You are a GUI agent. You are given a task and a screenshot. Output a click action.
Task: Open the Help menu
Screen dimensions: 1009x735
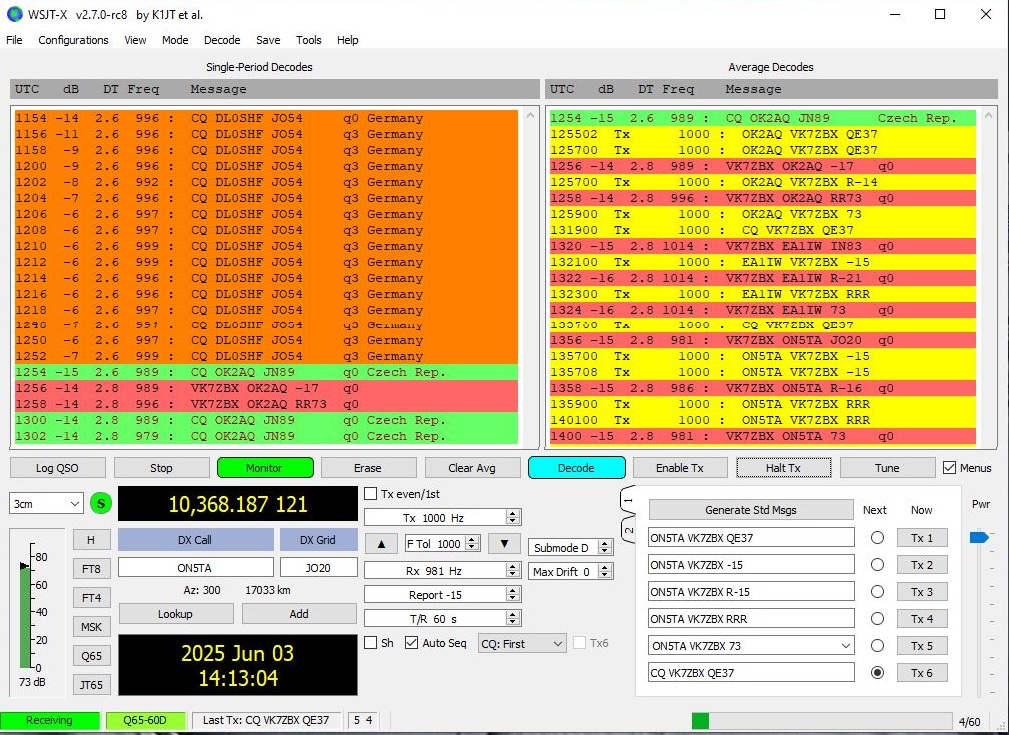347,40
